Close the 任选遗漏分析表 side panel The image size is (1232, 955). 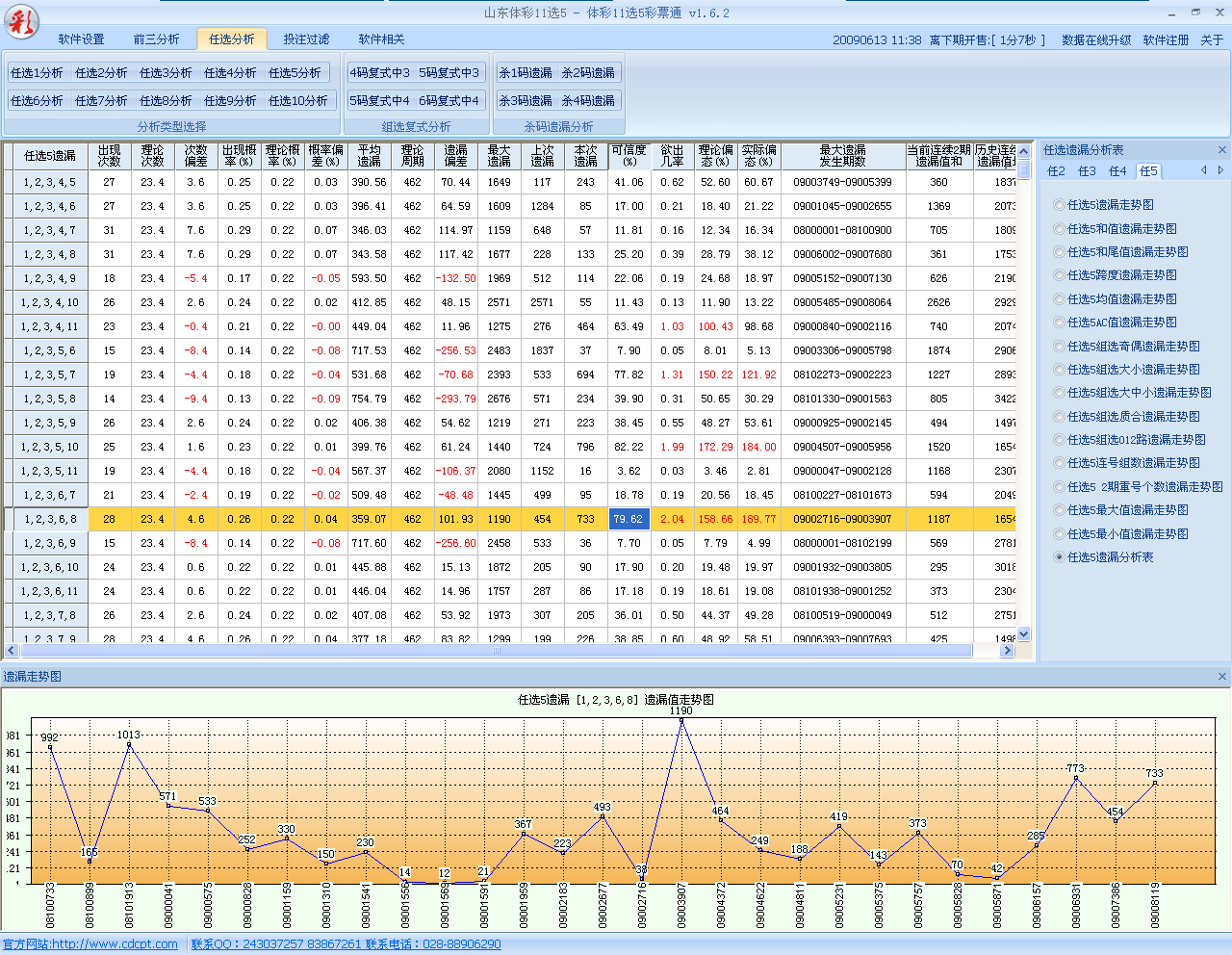[x=1222, y=150]
